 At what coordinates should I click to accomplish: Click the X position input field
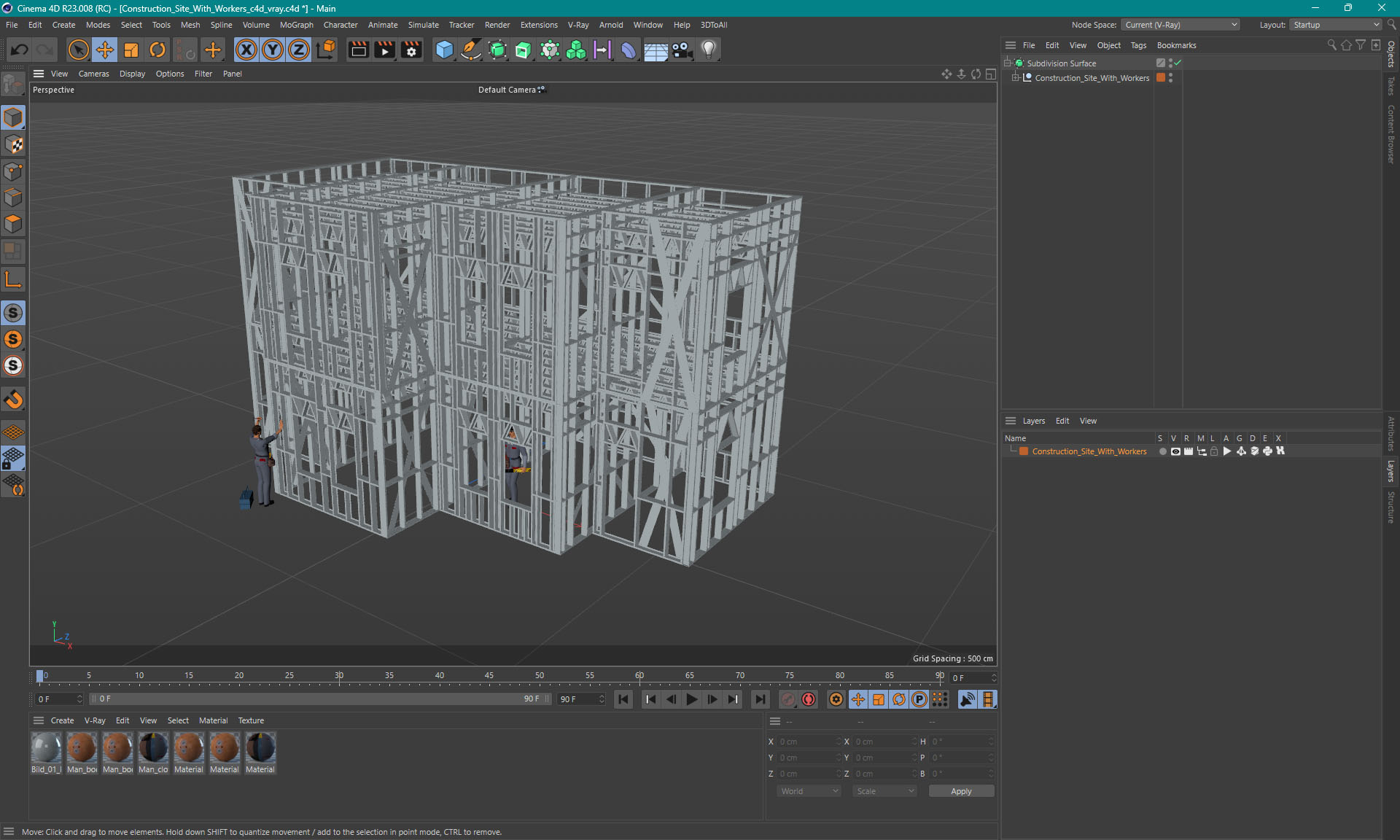(808, 742)
